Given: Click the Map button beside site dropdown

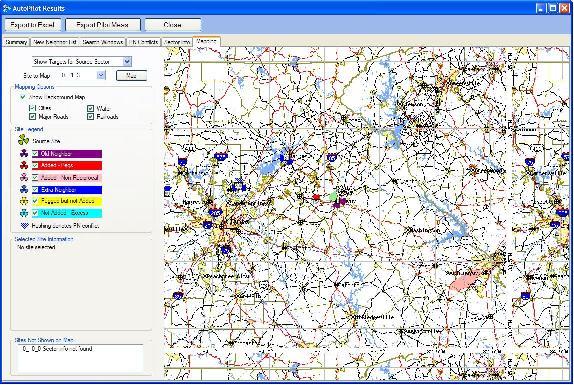Looking at the screenshot, I should [x=131, y=75].
